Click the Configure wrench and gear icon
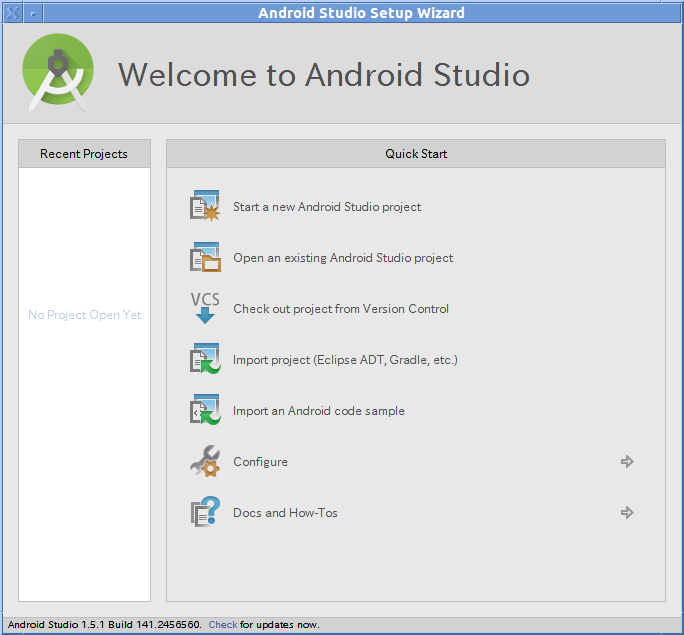This screenshot has width=684, height=635. click(205, 461)
